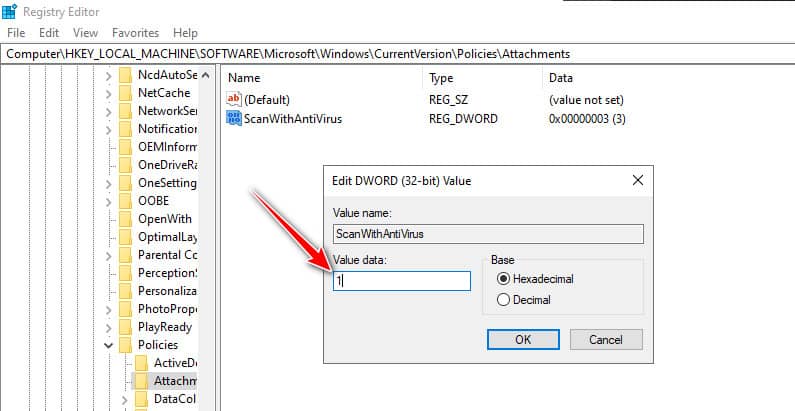Click the Parental Co folder icon
Viewport: 795px width, 411px height.
[125, 255]
